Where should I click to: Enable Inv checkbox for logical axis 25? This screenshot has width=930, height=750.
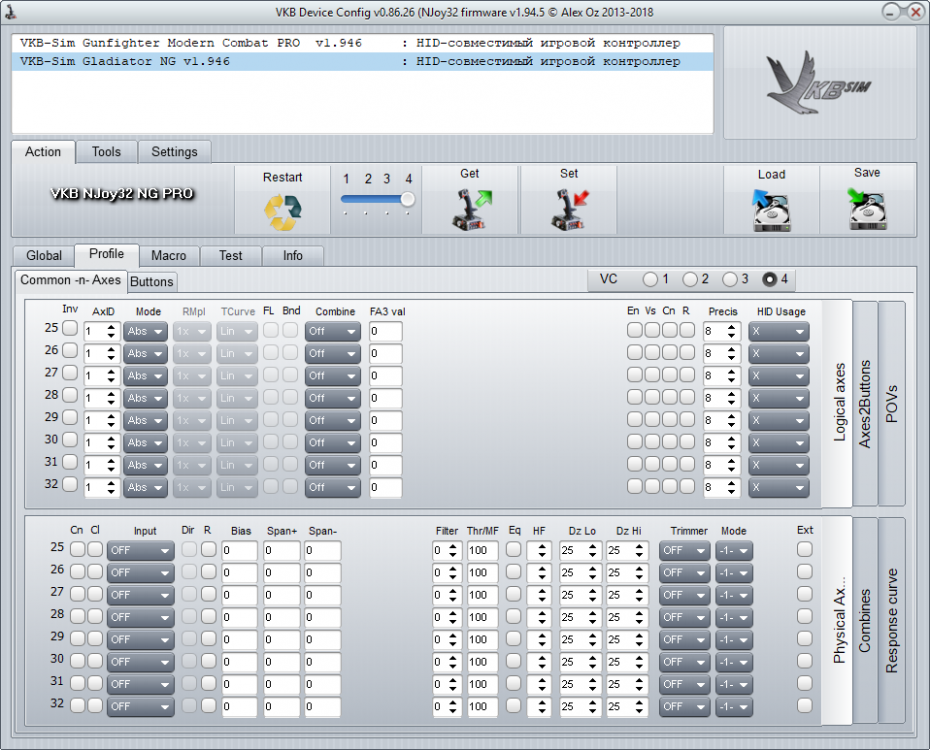pos(70,327)
